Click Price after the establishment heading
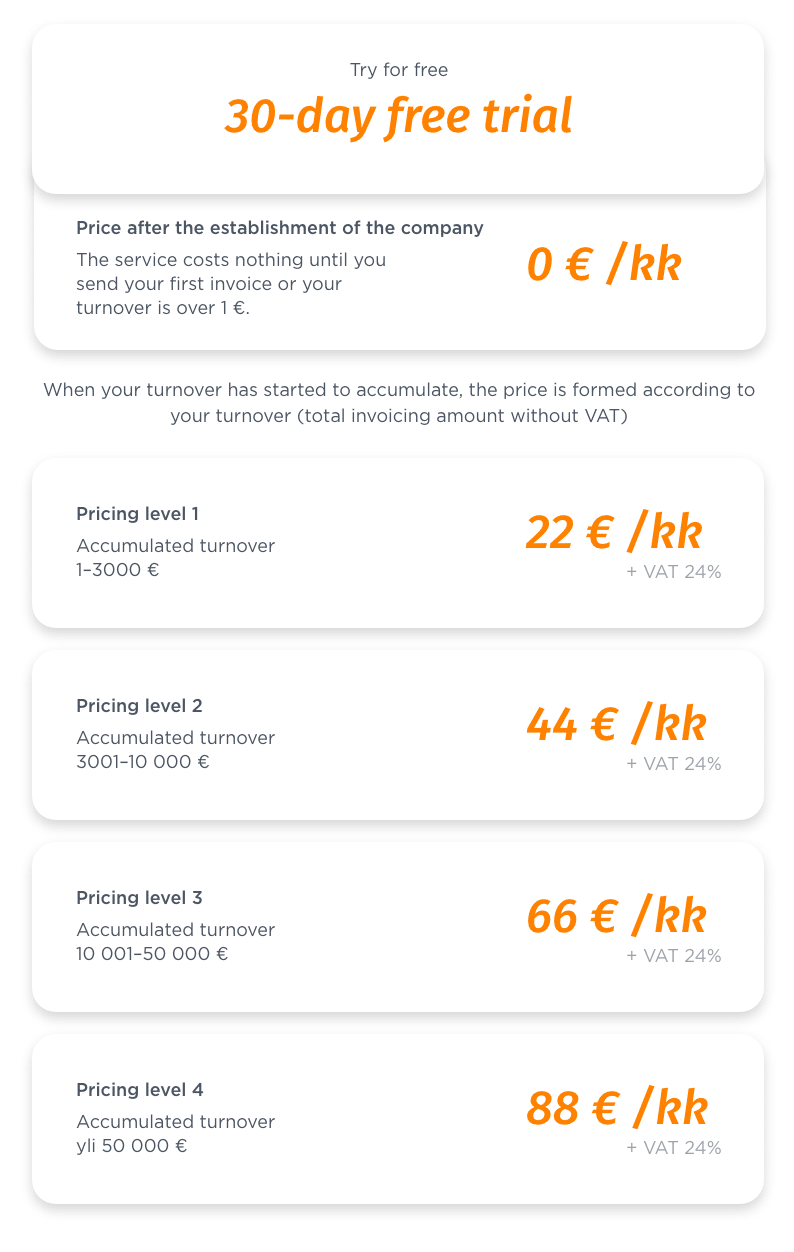 280,228
